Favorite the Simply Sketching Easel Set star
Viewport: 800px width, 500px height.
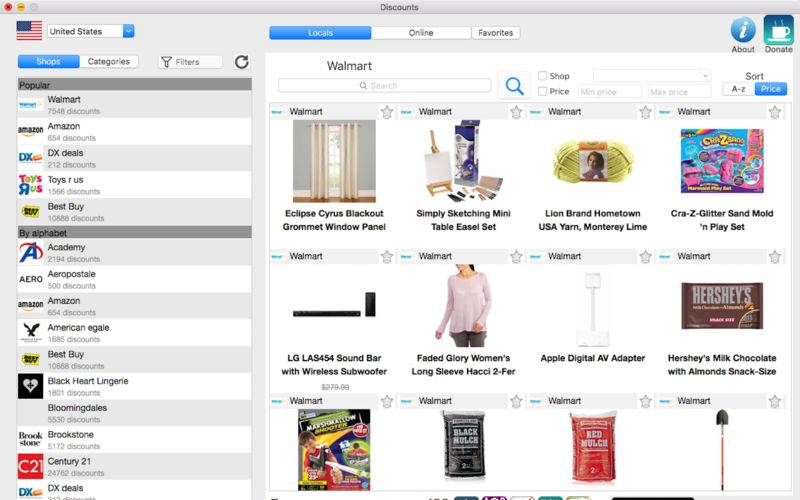click(516, 112)
